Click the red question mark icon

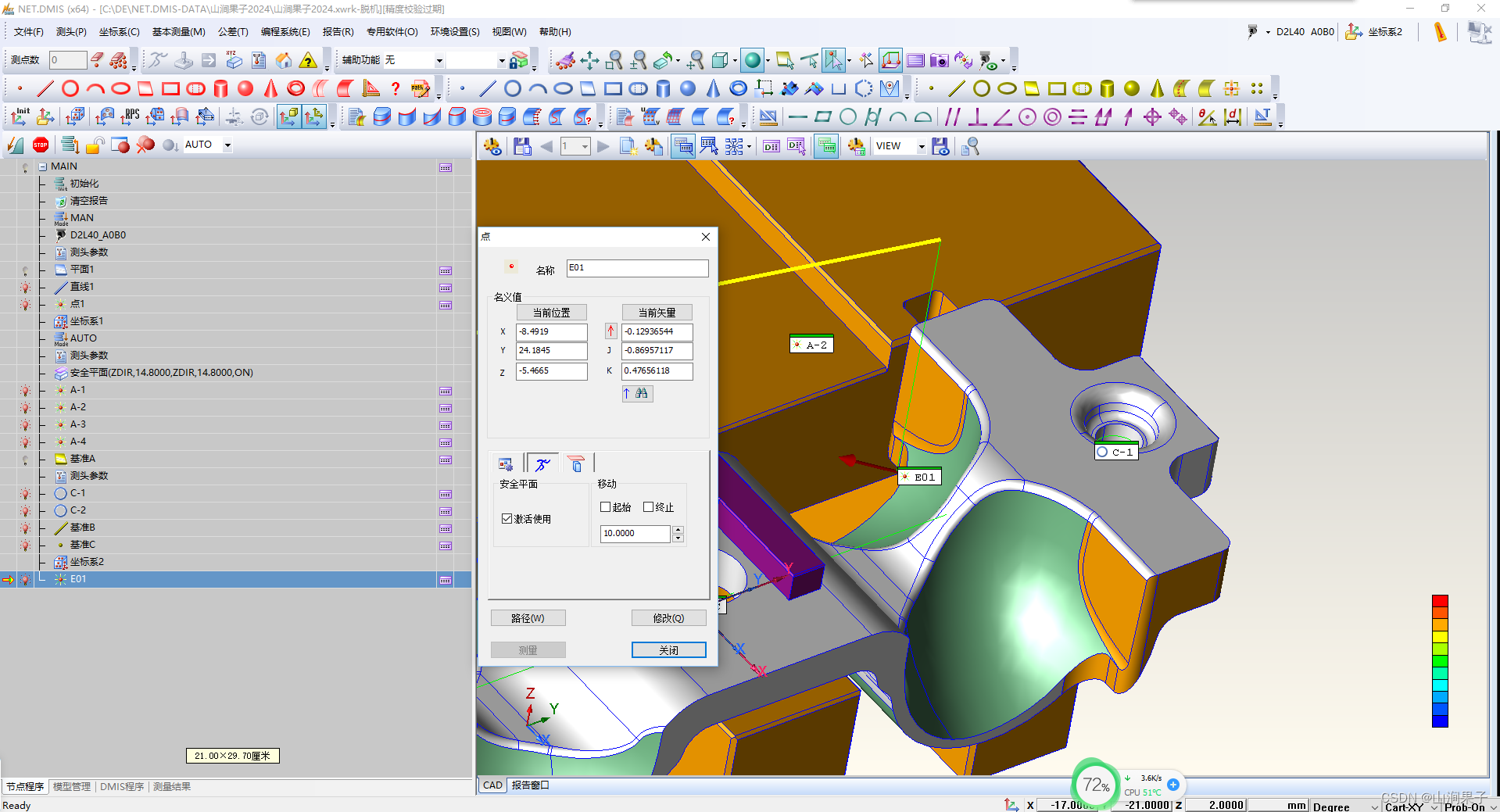(x=396, y=88)
